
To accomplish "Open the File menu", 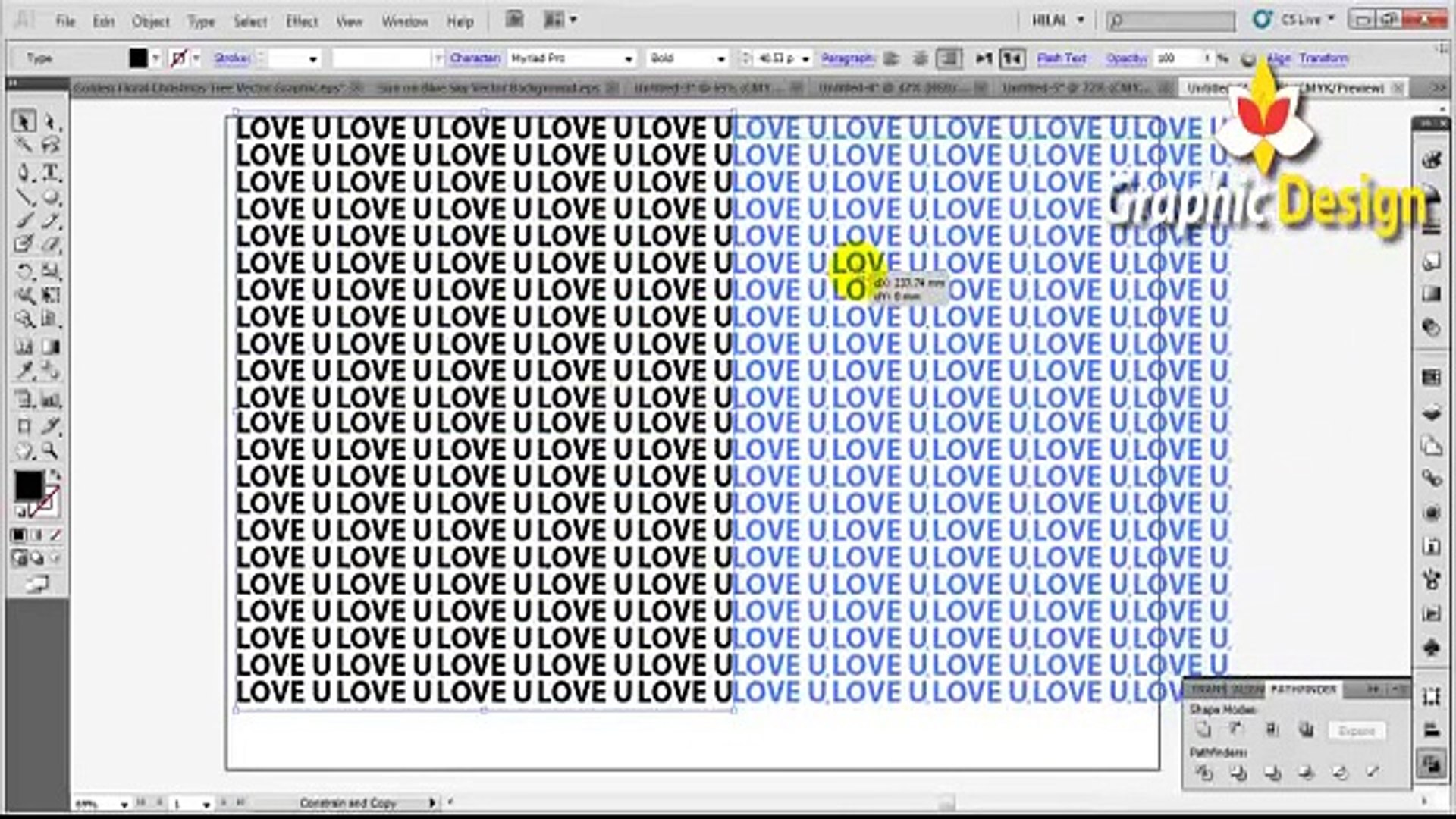I will point(65,21).
